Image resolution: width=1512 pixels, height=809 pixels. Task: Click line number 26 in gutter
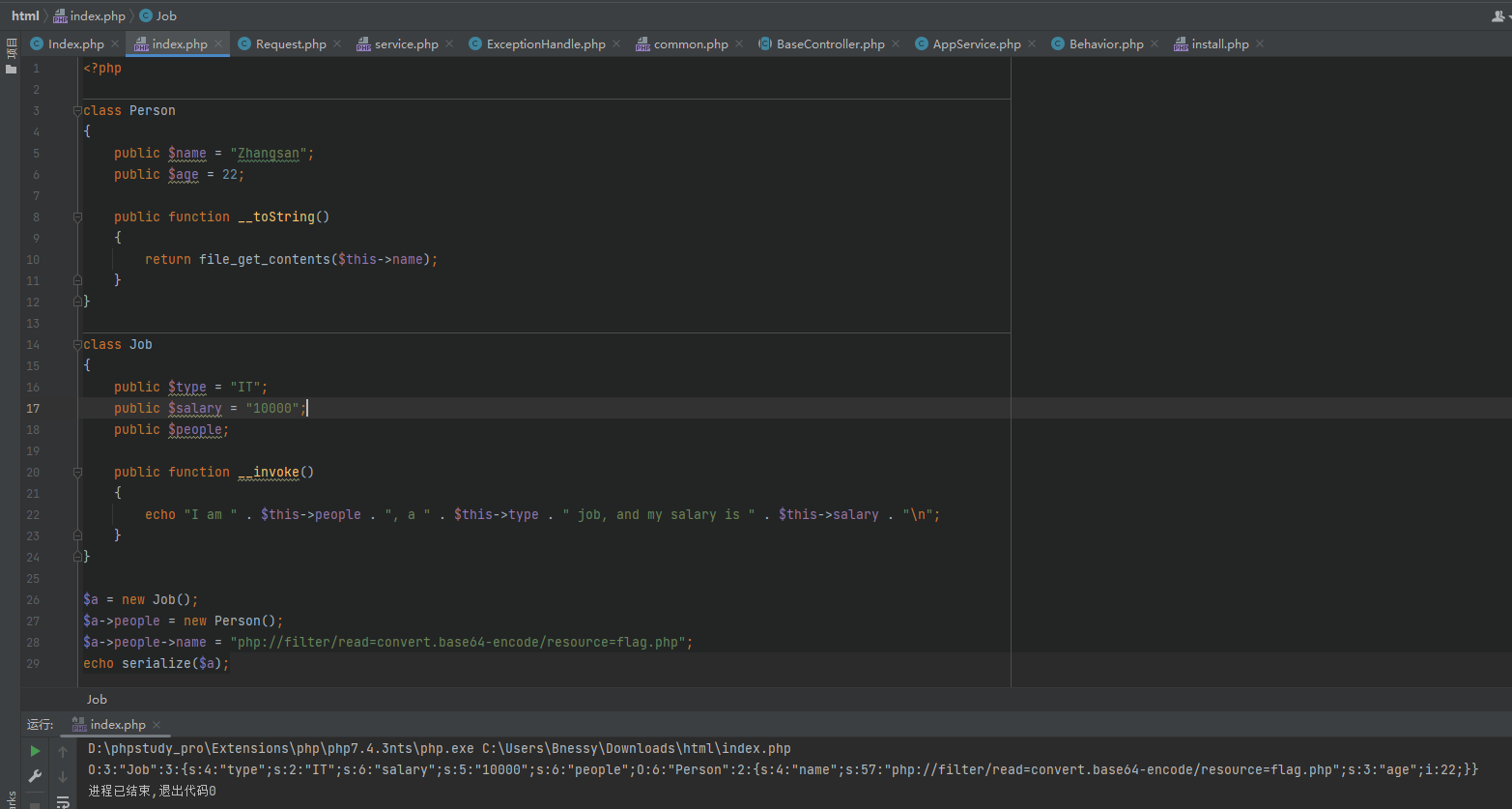click(34, 599)
